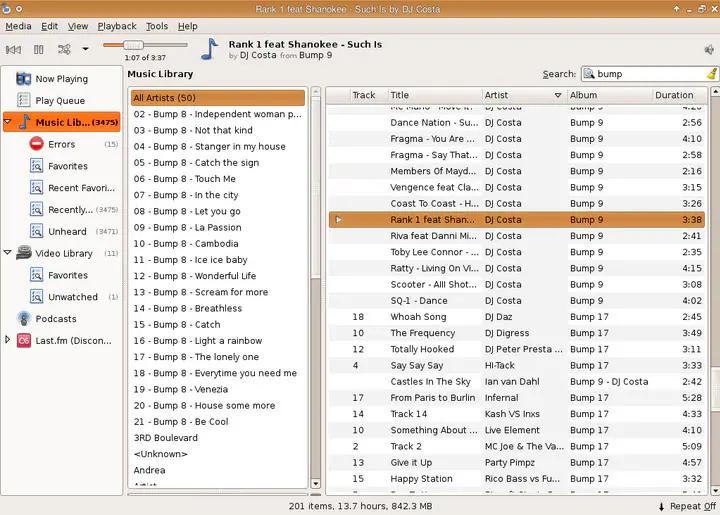Open the View menu
The height and width of the screenshot is (515, 720).
78,26
